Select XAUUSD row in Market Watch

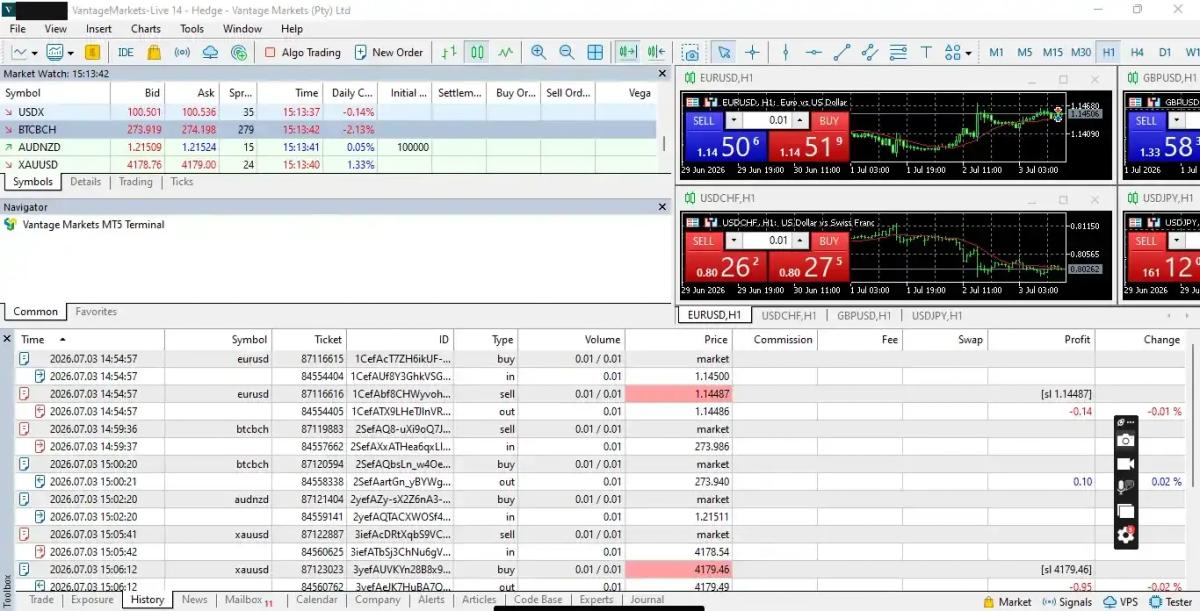[328, 165]
